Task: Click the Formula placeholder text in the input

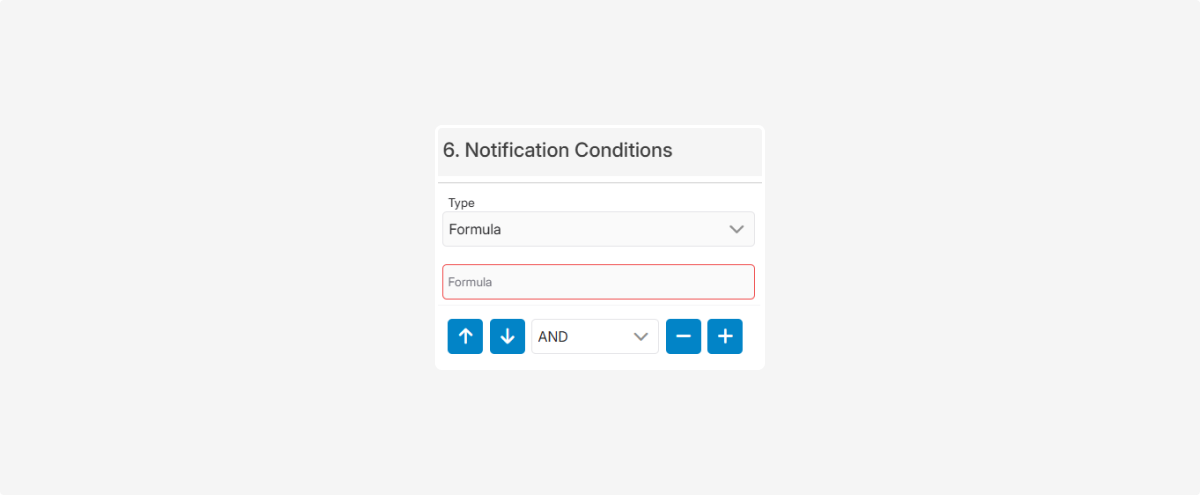Action: pyautogui.click(x=470, y=282)
